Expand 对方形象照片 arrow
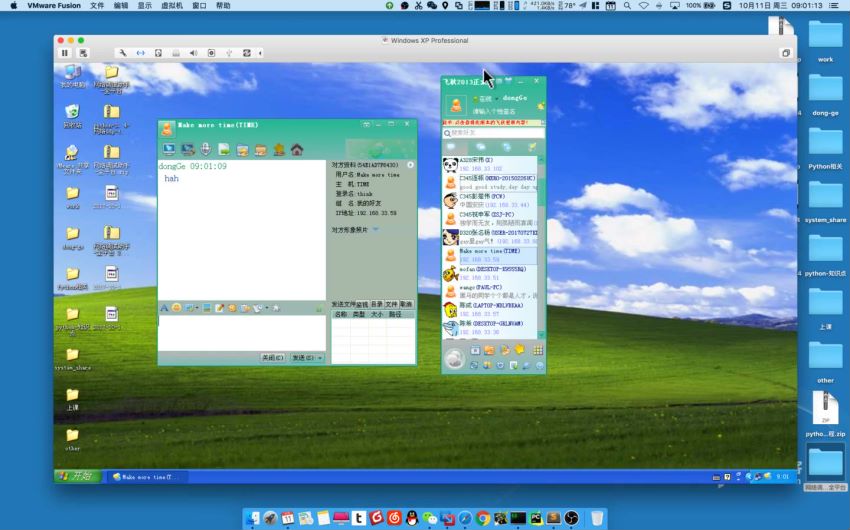850x530 pixels. pos(376,230)
